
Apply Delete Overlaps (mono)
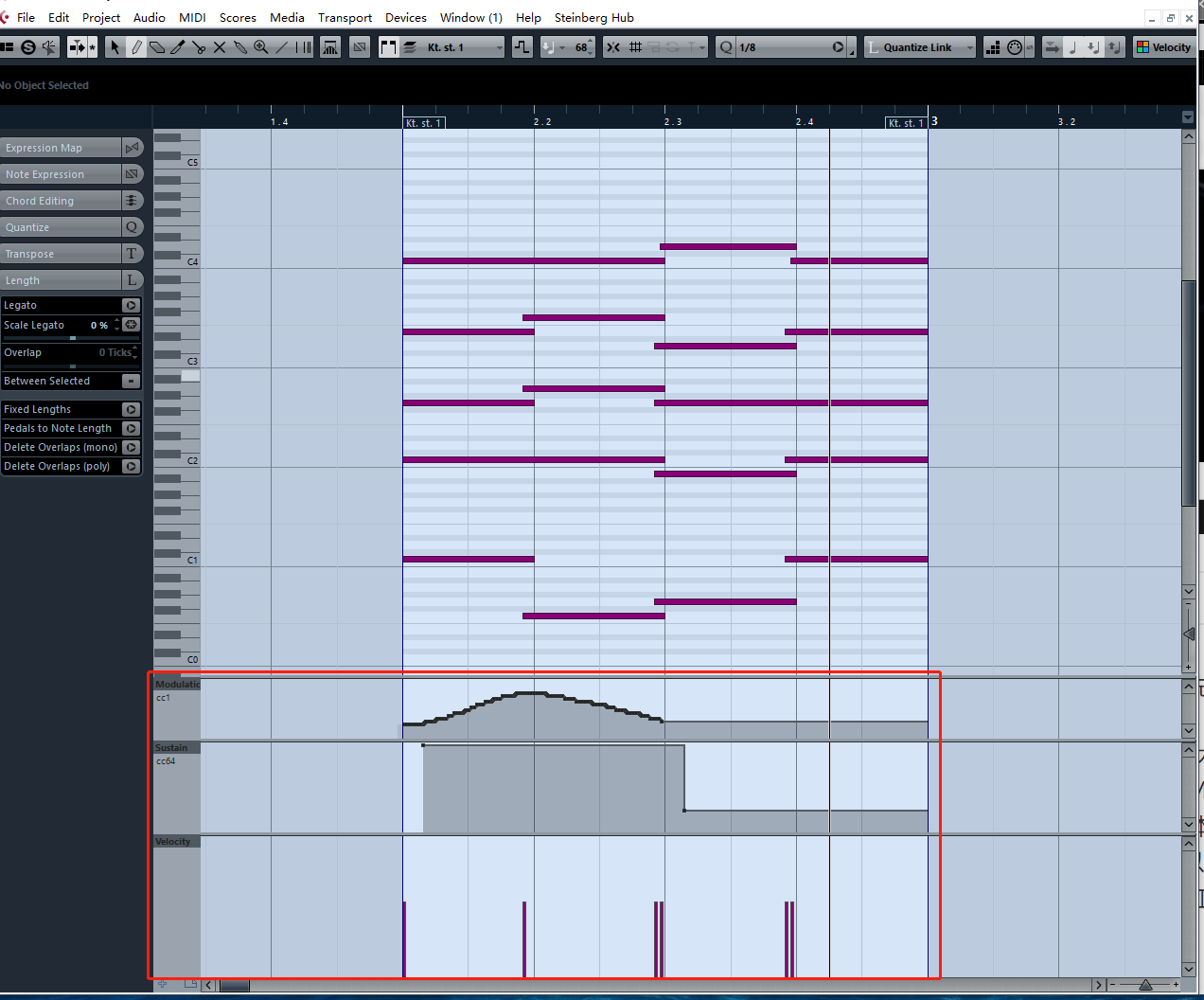pyautogui.click(x=132, y=447)
